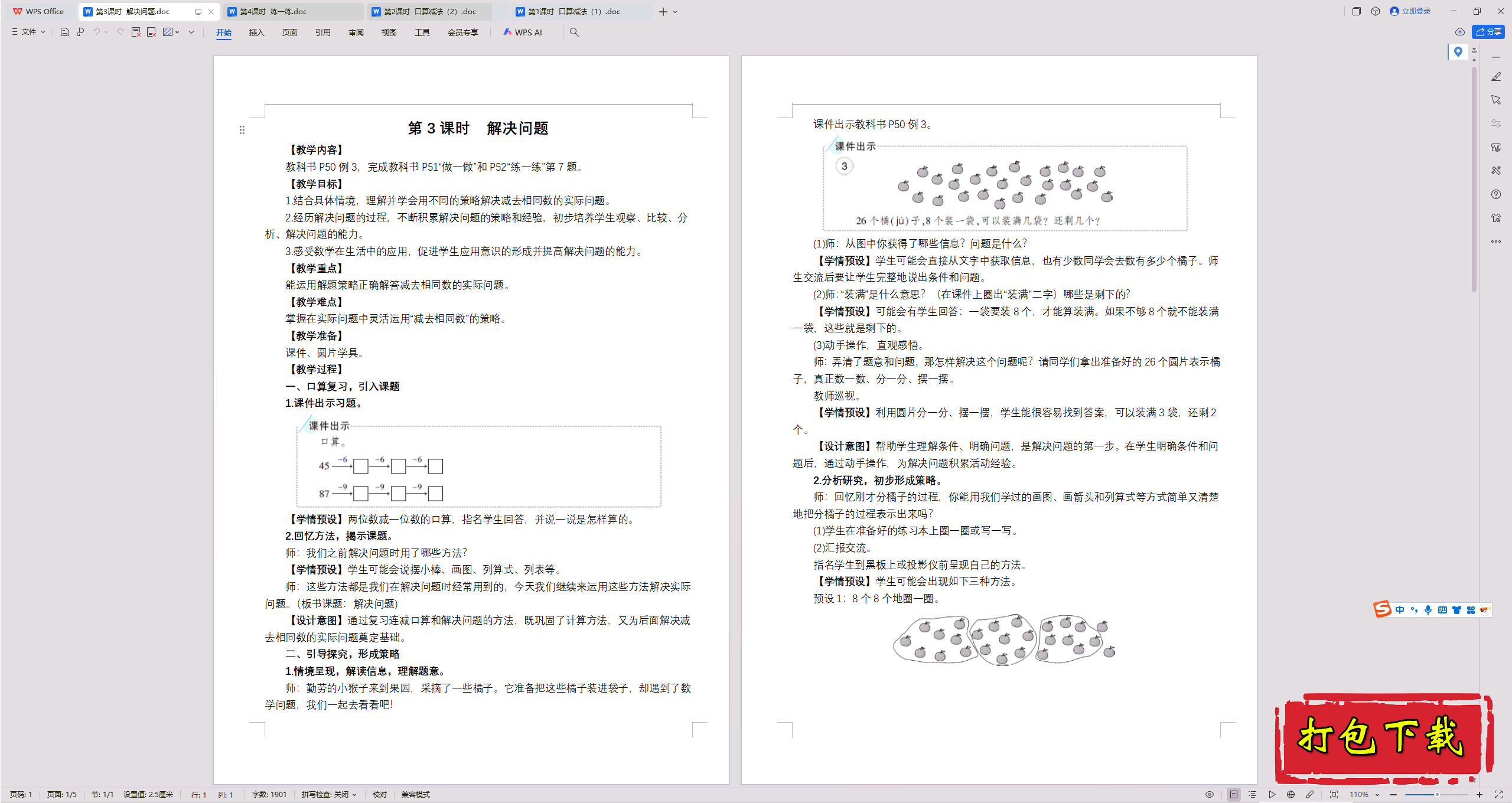This screenshot has height=803, width=1512.
Task: Open a new tab with plus button
Action: coord(663,12)
